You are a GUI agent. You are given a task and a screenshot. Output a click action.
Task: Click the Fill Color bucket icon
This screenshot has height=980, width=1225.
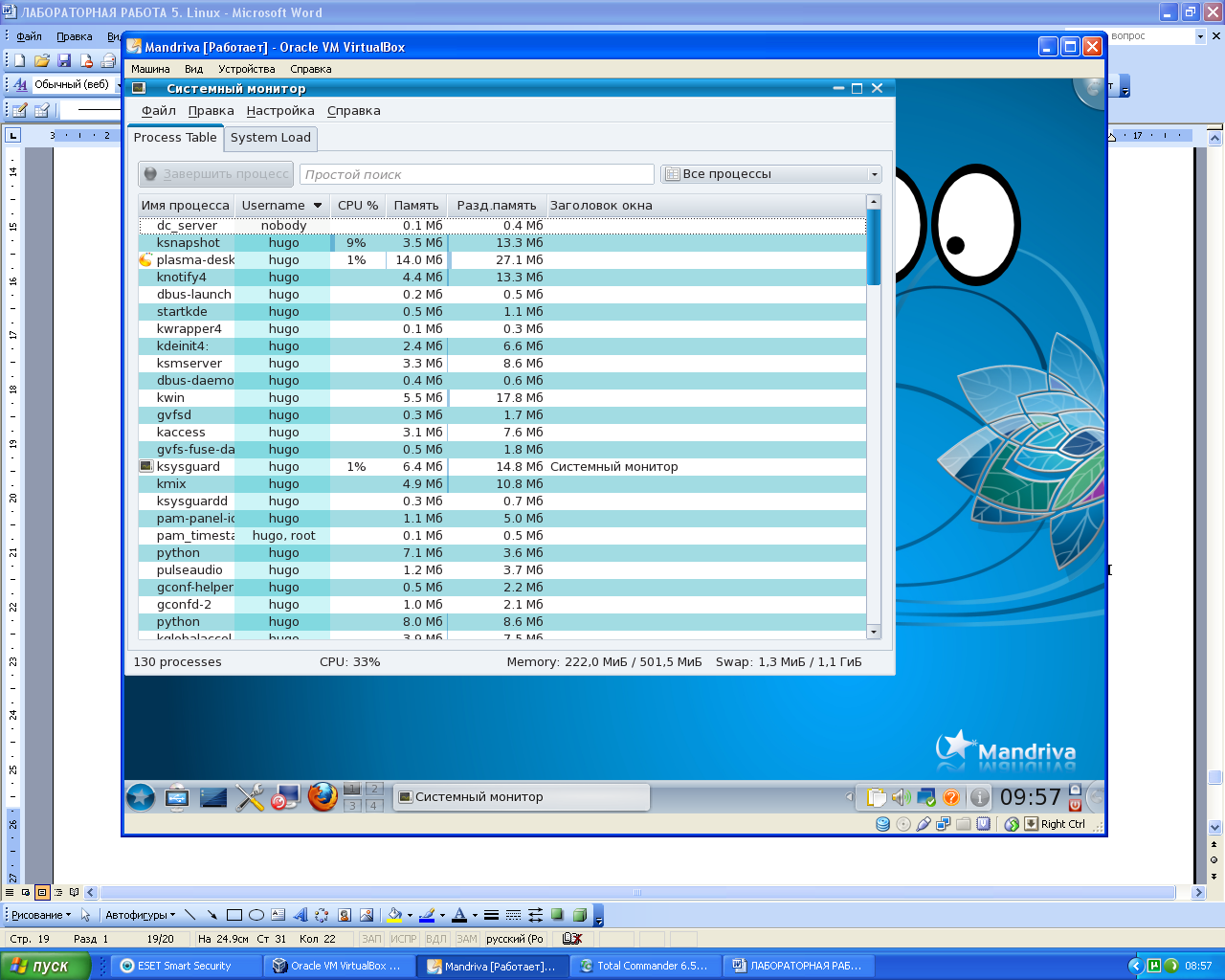393,915
